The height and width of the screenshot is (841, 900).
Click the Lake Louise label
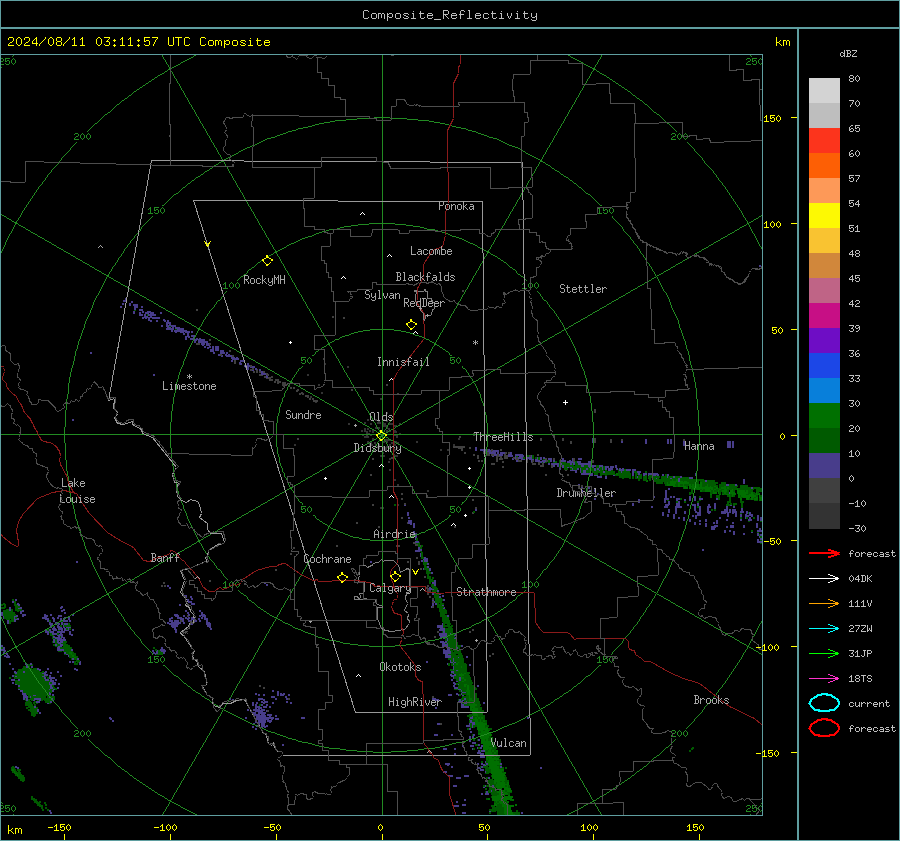[77, 491]
